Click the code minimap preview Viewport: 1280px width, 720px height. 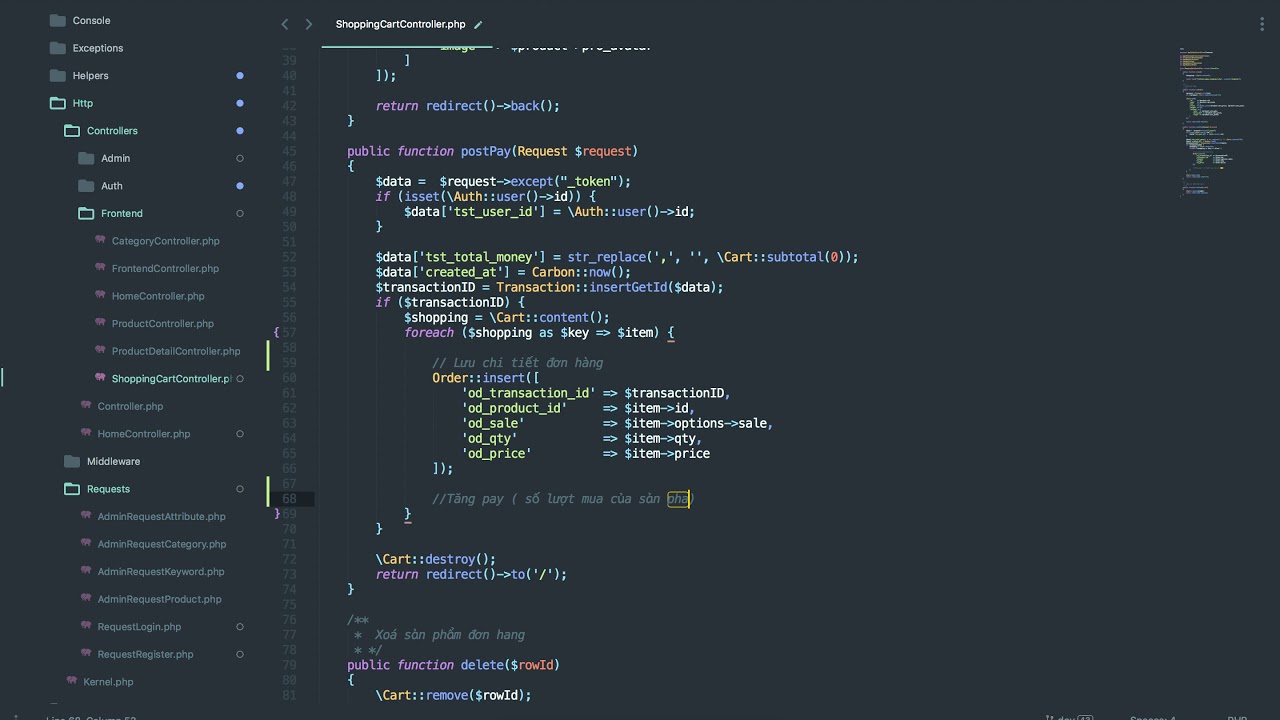click(1214, 122)
